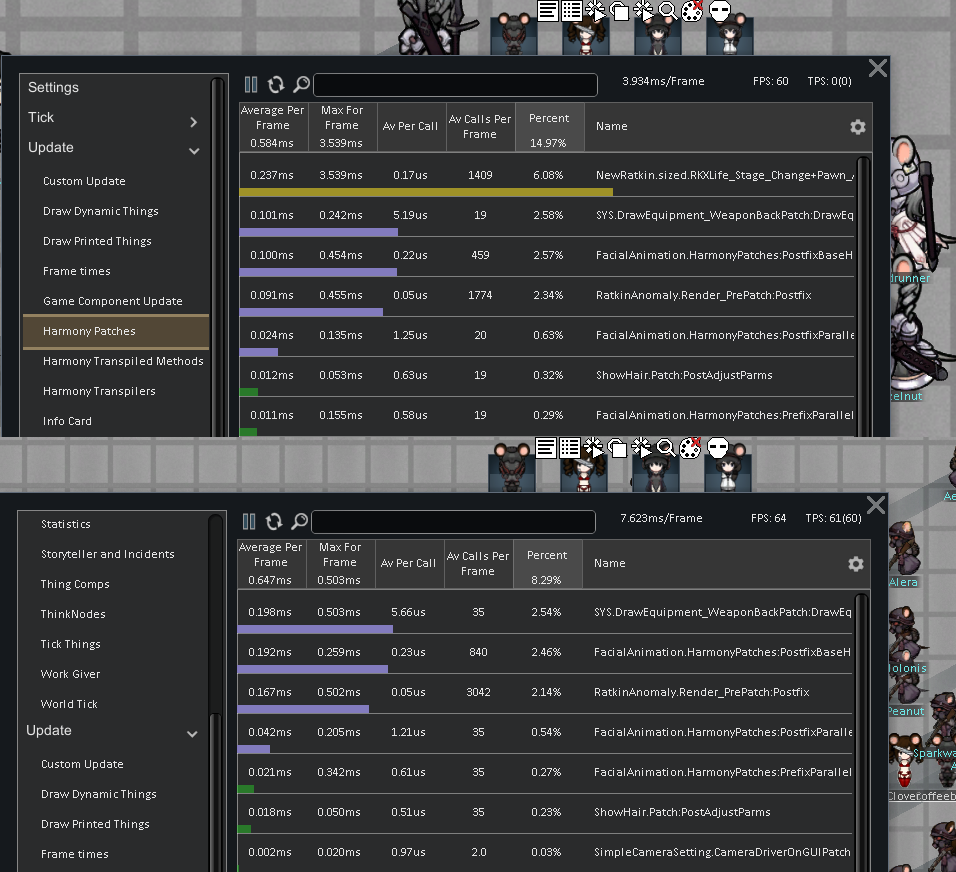Click the sparkle-arrow icon beside the upper table-list icon
The width and height of the screenshot is (956, 872).
coord(595,10)
